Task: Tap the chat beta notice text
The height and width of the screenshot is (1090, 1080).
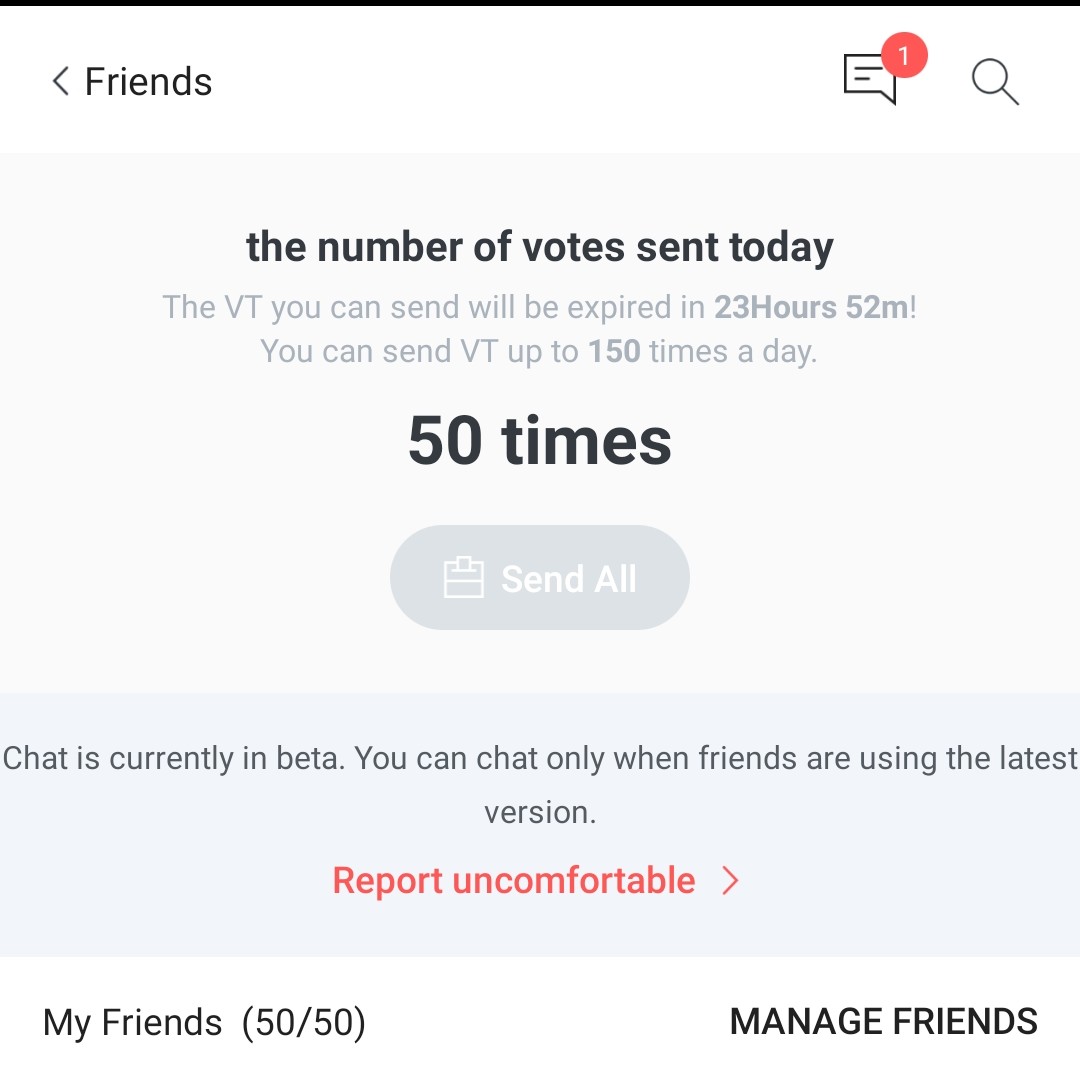Action: point(540,785)
